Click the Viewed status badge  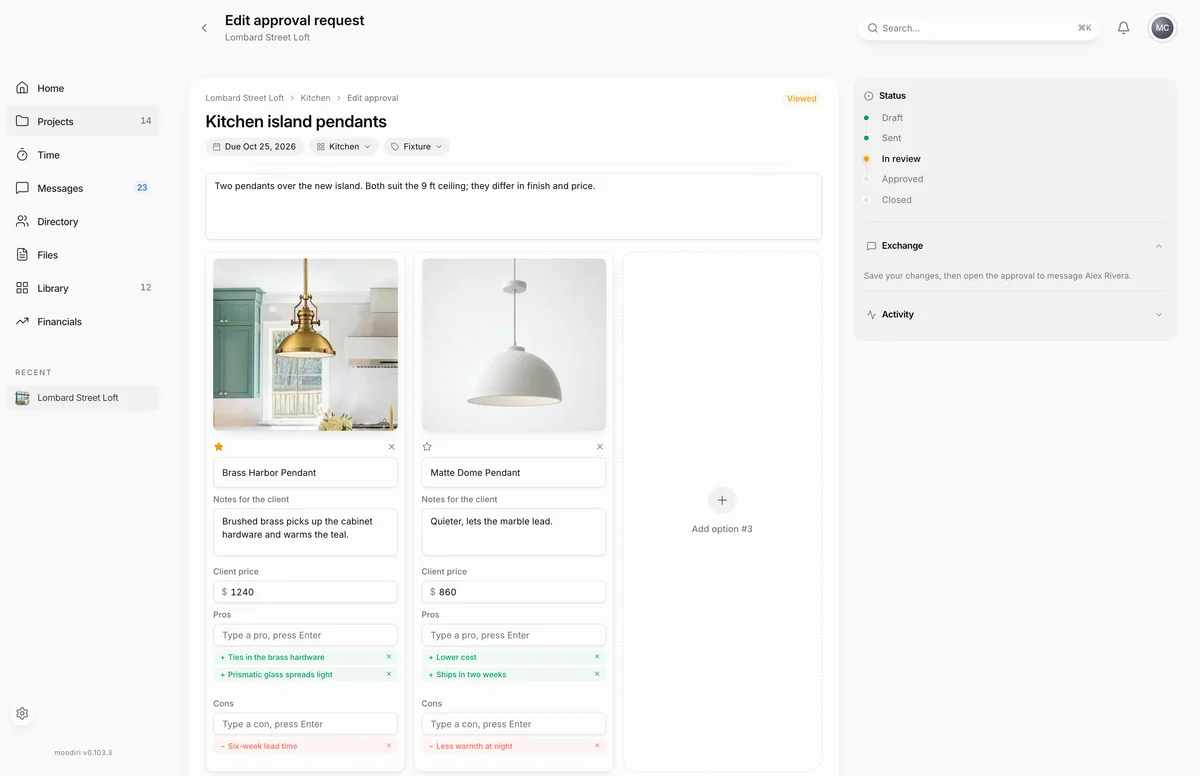click(x=802, y=99)
